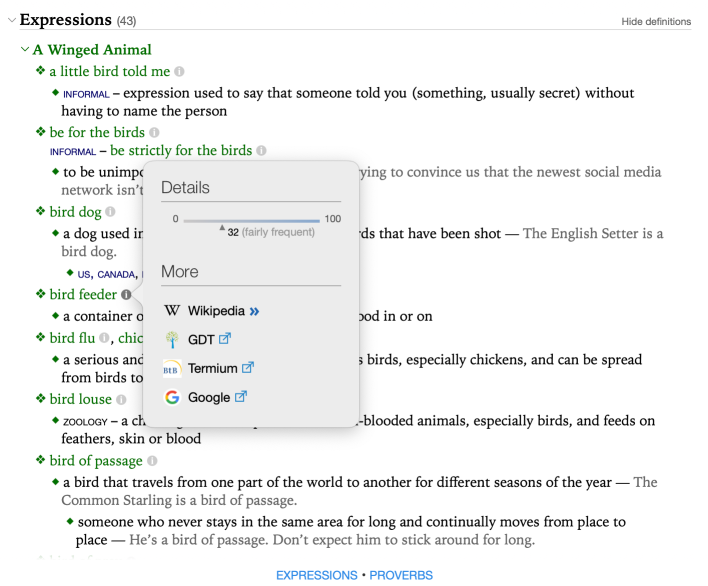The height and width of the screenshot is (586, 708).
Task: Jump to EXPRESSIONS section at bottom
Action: tap(316, 575)
